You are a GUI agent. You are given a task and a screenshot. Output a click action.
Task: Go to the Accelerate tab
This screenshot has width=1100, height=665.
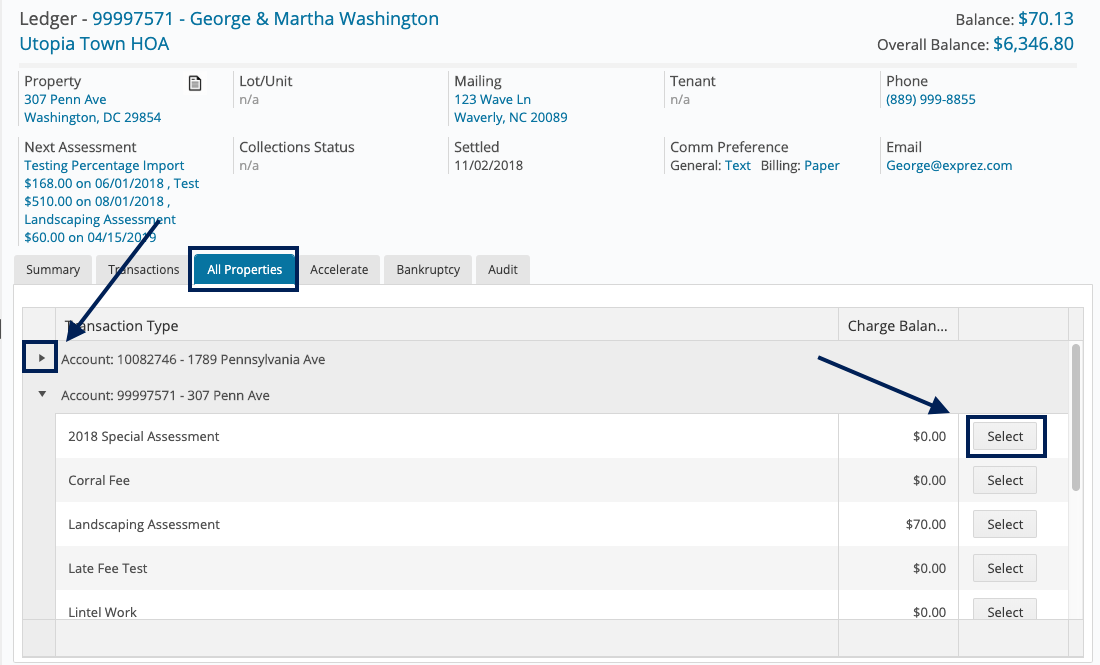pos(339,269)
